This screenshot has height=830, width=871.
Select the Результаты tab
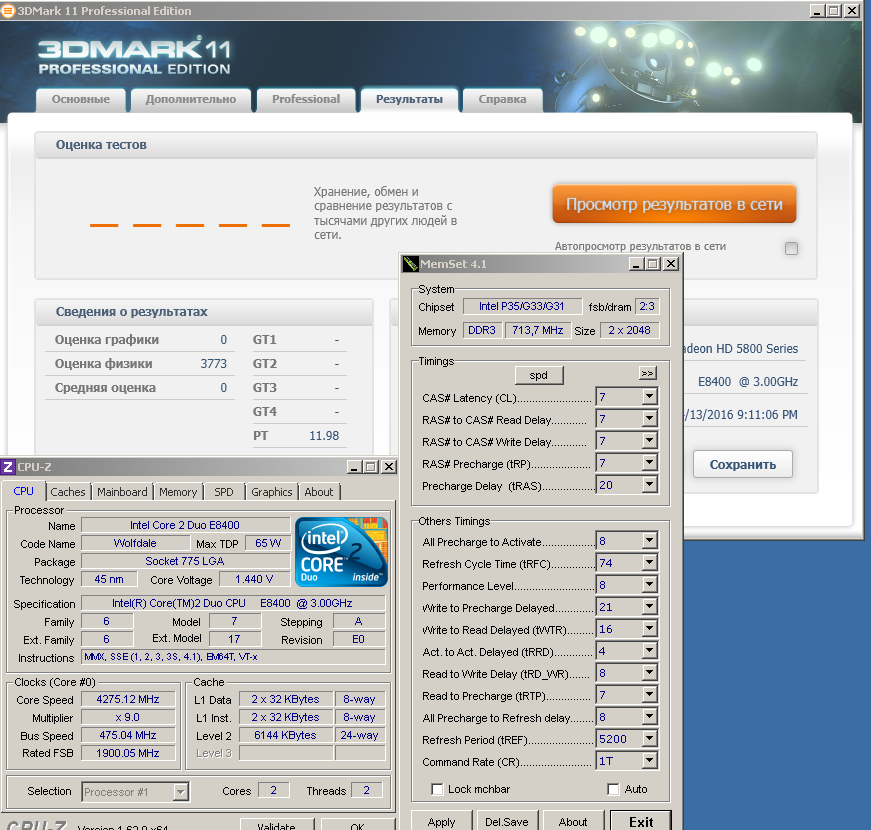coord(409,99)
